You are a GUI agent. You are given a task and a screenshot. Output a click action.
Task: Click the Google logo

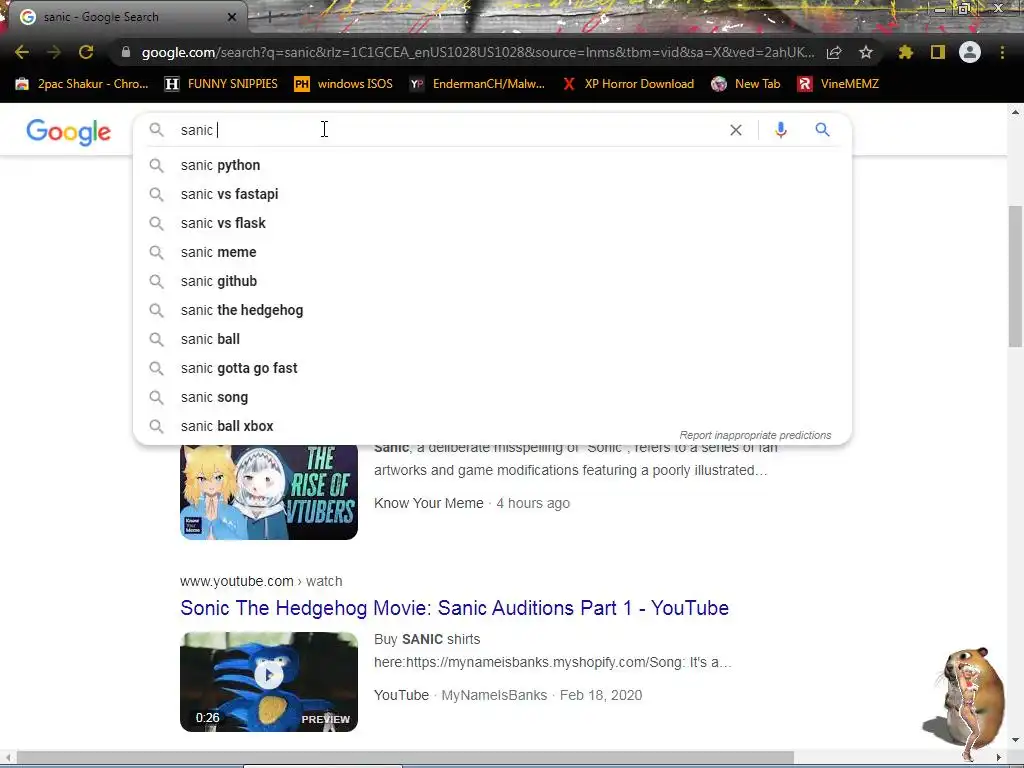click(x=69, y=132)
